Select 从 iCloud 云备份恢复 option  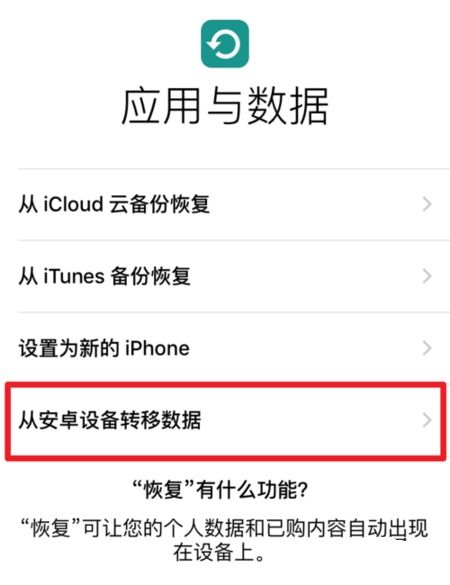pos(234,204)
